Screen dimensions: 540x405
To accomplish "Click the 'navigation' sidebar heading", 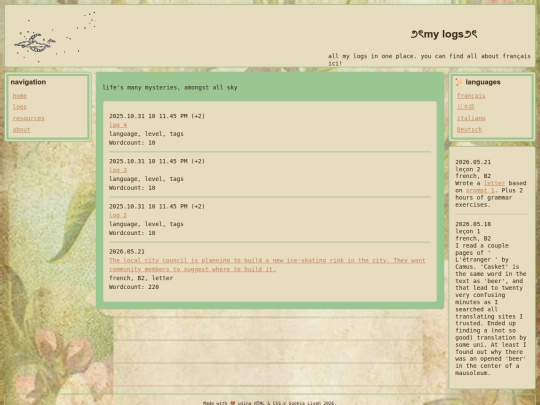I will (28, 82).
